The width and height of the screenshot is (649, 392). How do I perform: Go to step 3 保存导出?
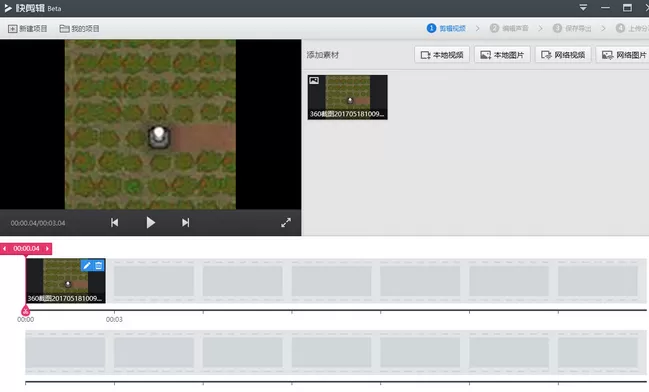pyautogui.click(x=572, y=28)
